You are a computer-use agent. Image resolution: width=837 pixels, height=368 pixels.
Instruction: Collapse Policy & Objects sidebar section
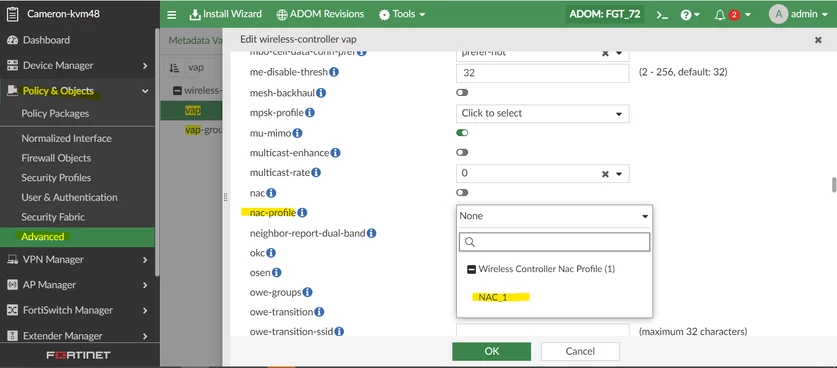[145, 91]
